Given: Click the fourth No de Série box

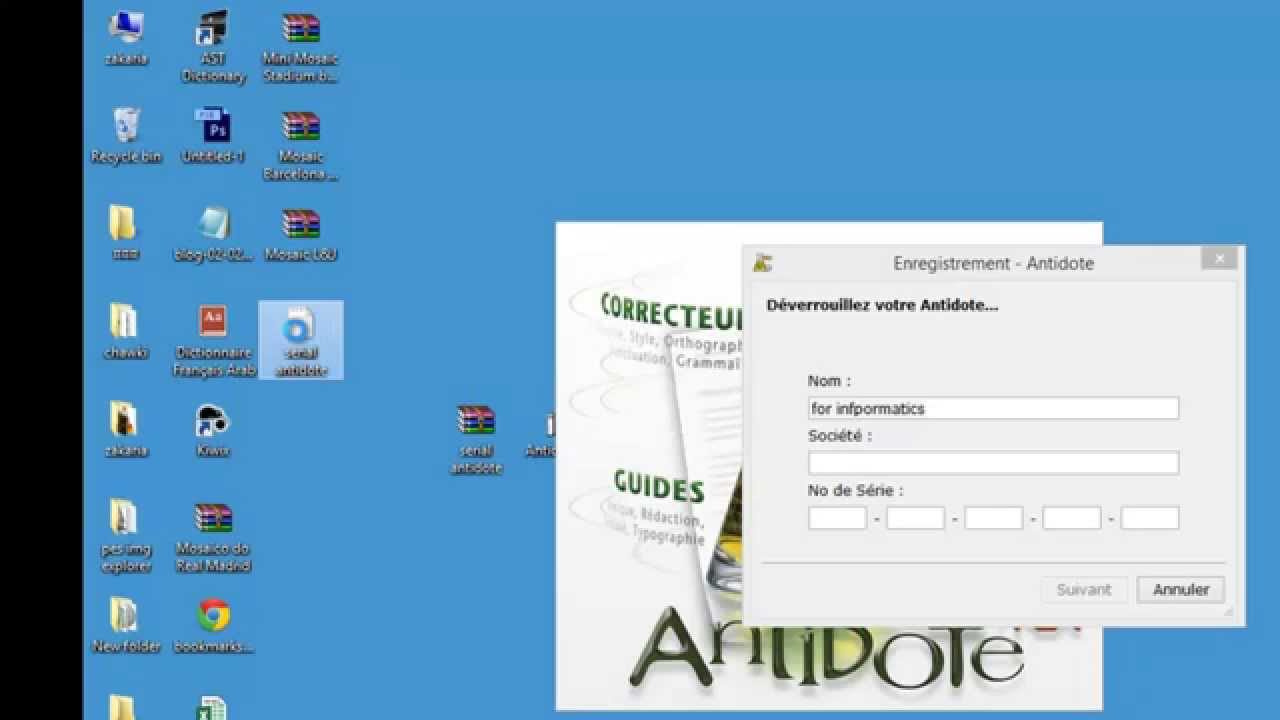Looking at the screenshot, I should [1071, 518].
